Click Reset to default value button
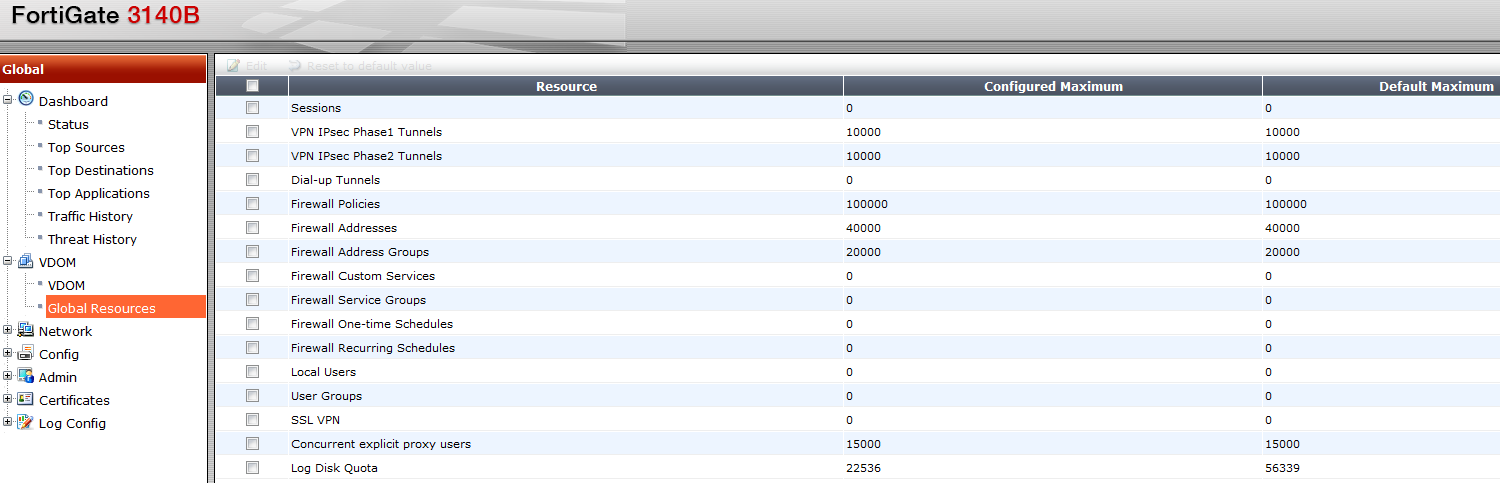Viewport: 1500px width, 483px height. [360, 65]
